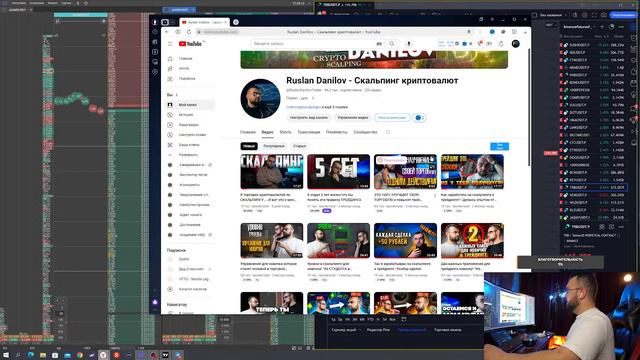Click Управление видео button
Screen dimensions: 640x360
(353, 118)
